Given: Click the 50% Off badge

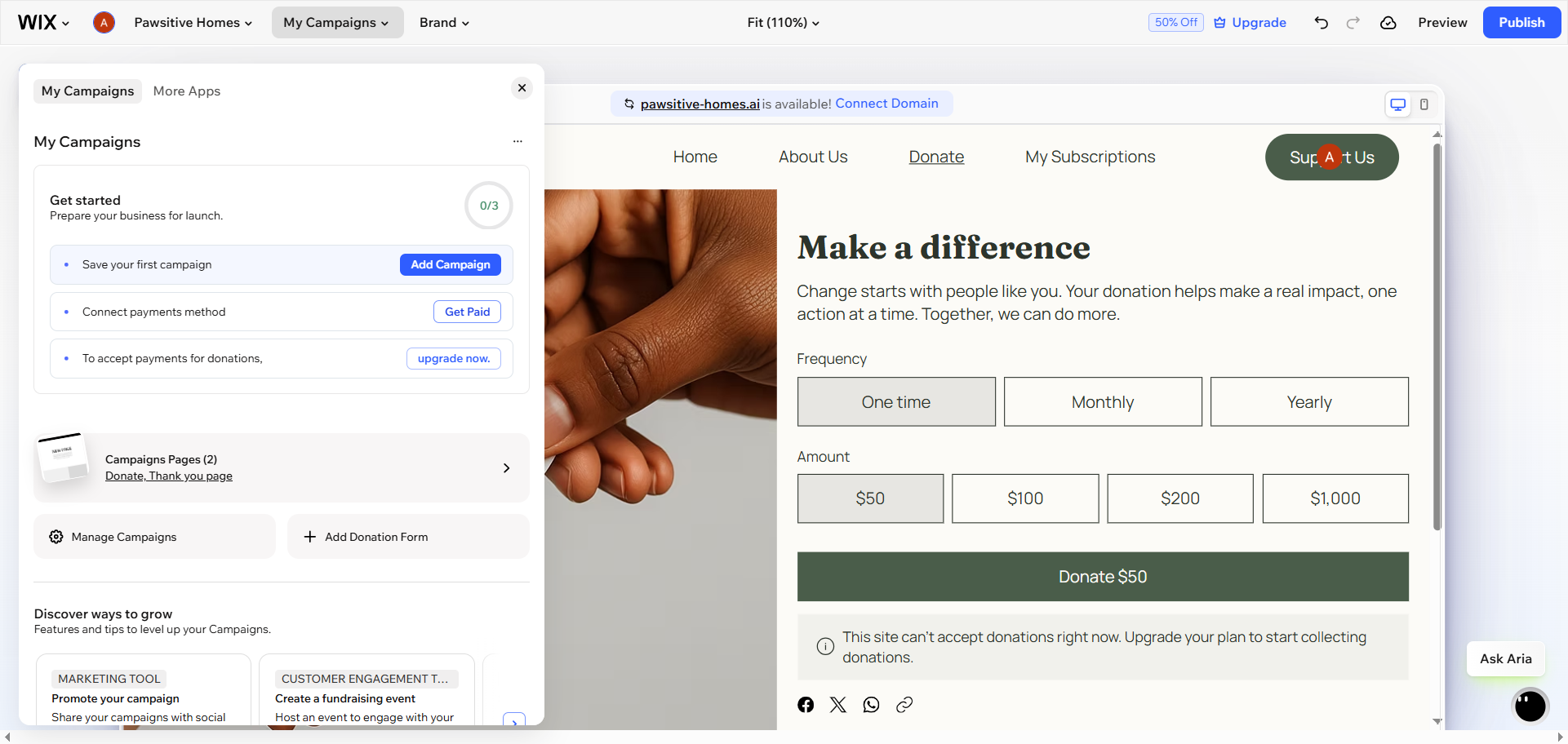Looking at the screenshot, I should click(x=1175, y=23).
